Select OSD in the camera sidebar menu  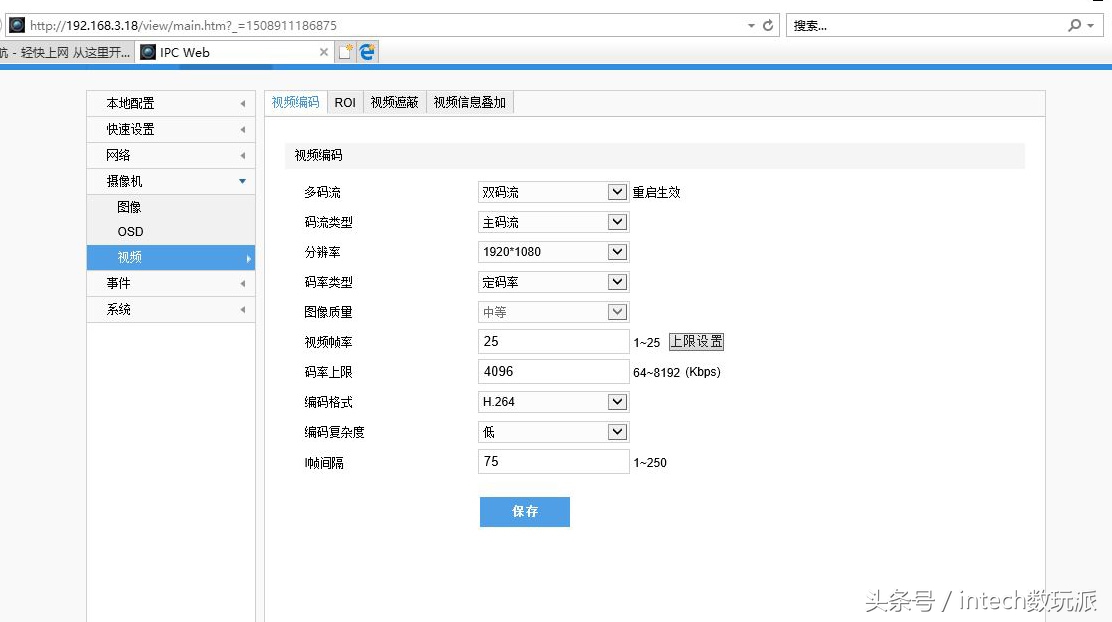(129, 231)
